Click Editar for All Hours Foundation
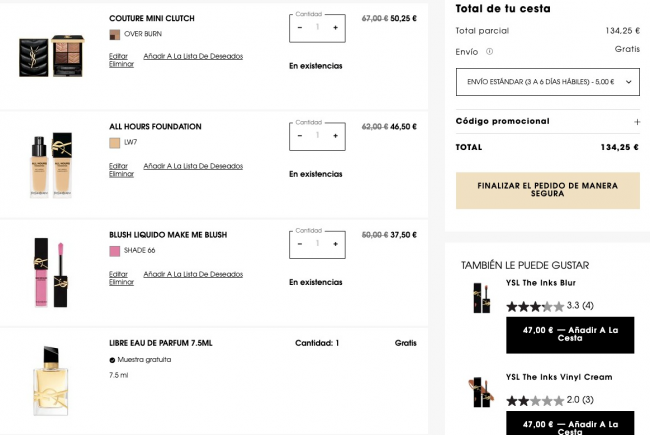Screen dimensions: 650x435 pyautogui.click(x=119, y=166)
